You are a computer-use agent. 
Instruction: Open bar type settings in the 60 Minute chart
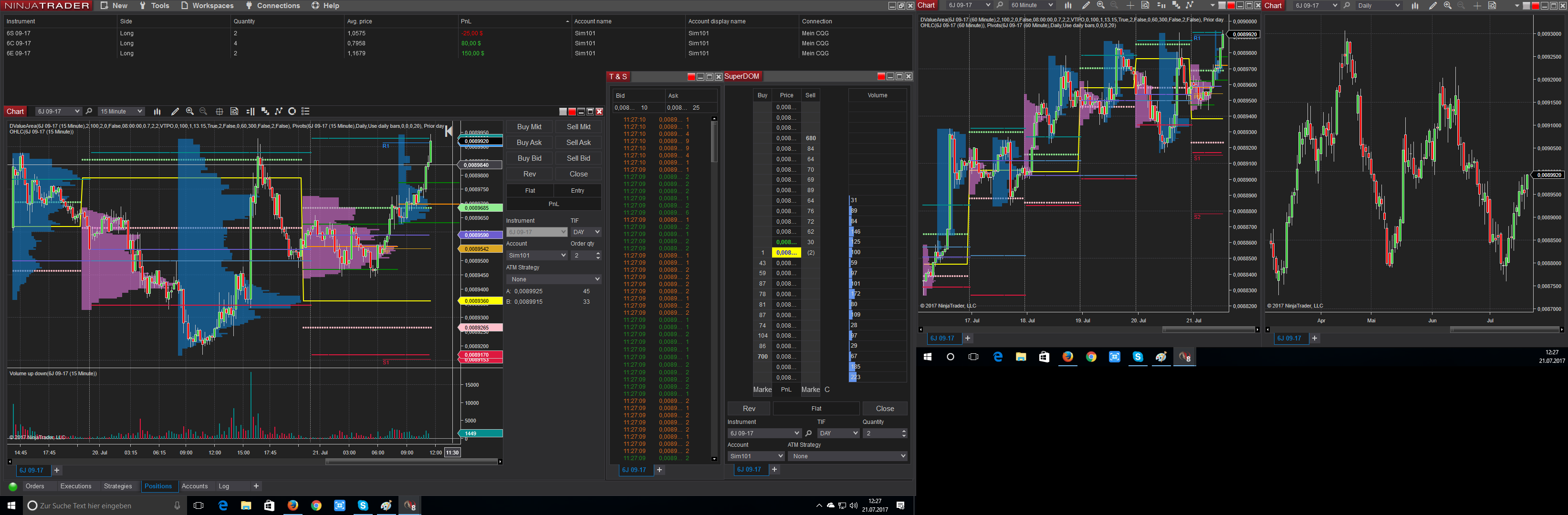pyautogui.click(x=1067, y=5)
